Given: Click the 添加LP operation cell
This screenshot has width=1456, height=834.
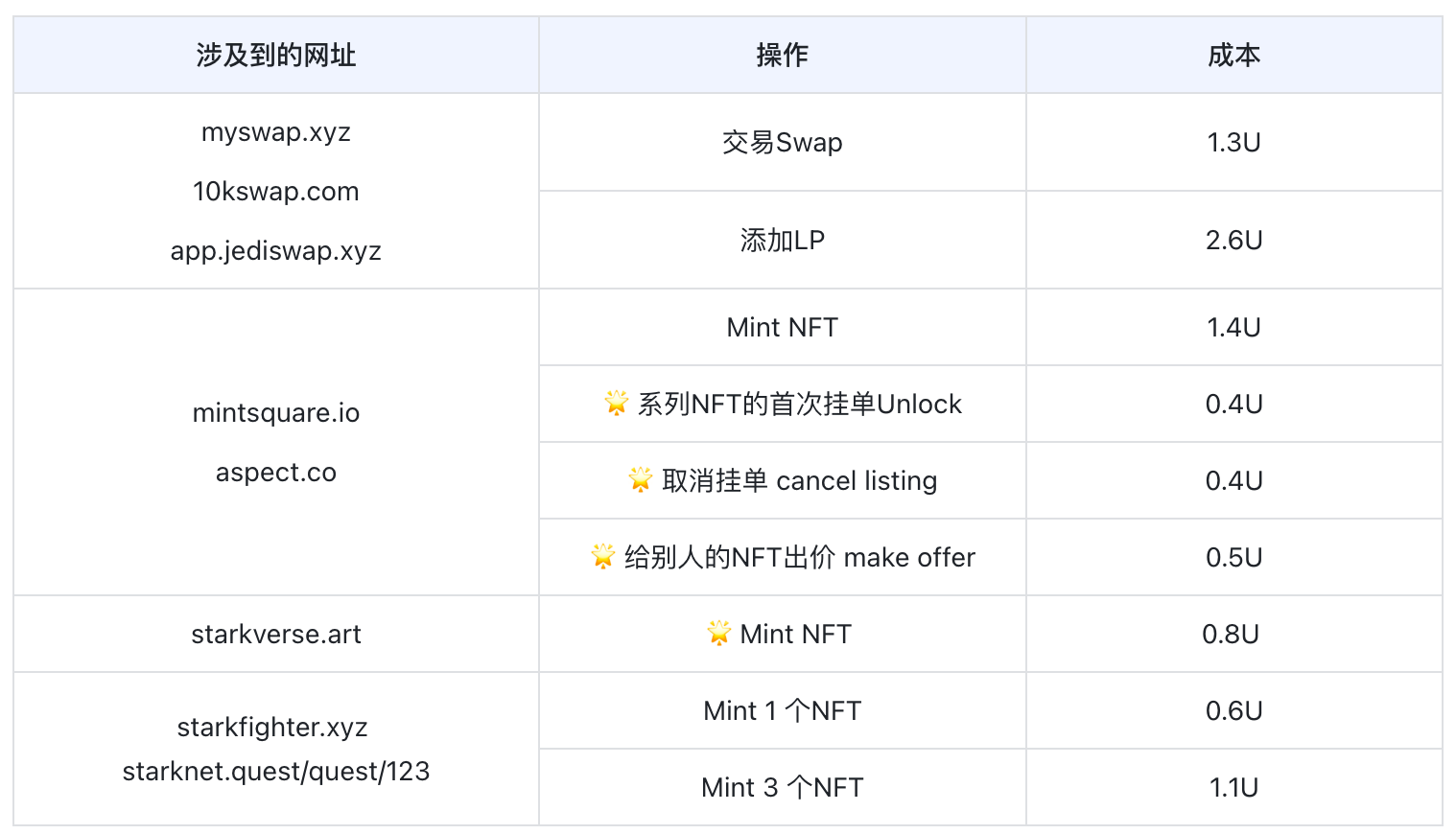Looking at the screenshot, I should [783, 241].
